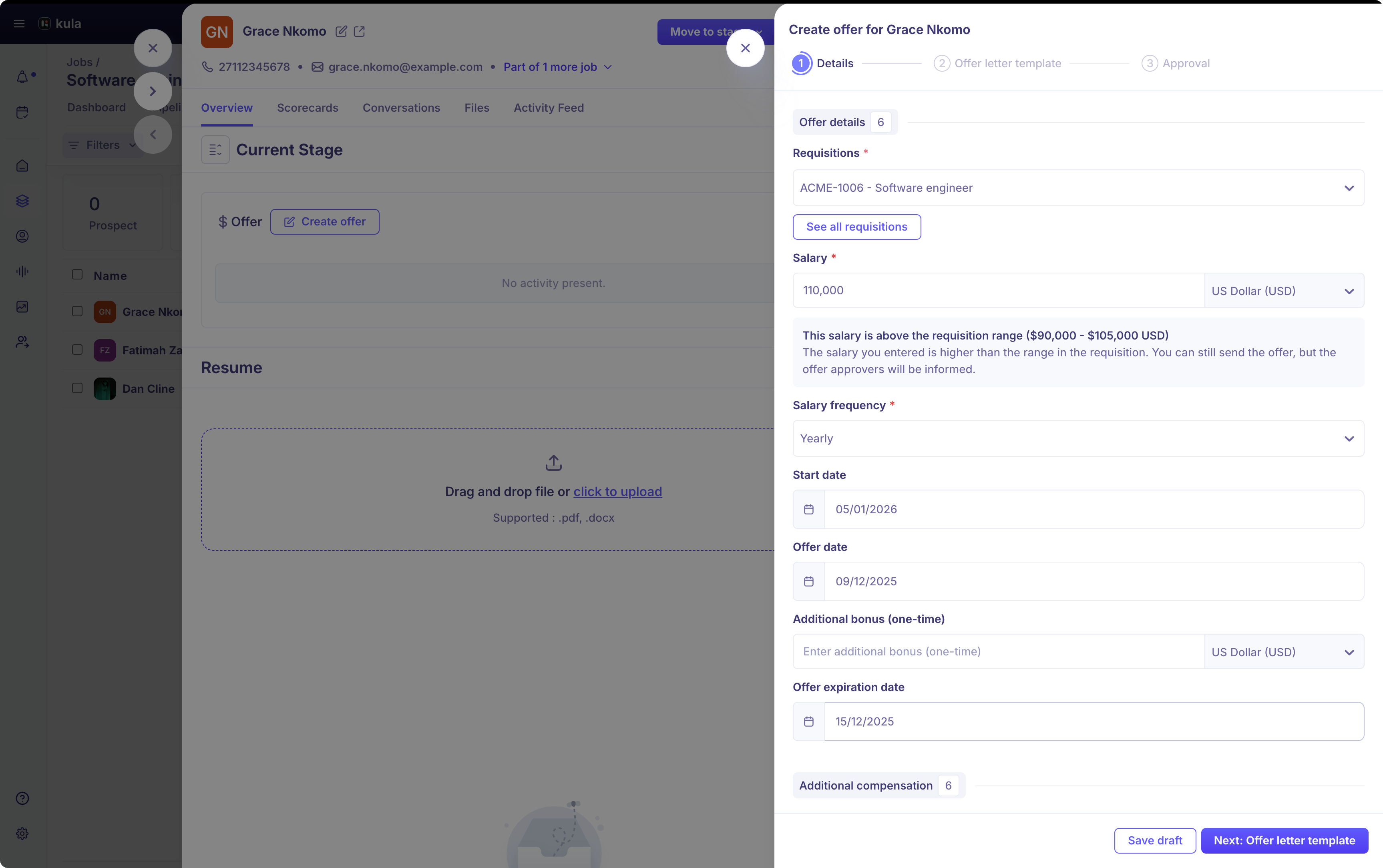Open salary currency US Dollar dropdown
1383x868 pixels.
1283,291
